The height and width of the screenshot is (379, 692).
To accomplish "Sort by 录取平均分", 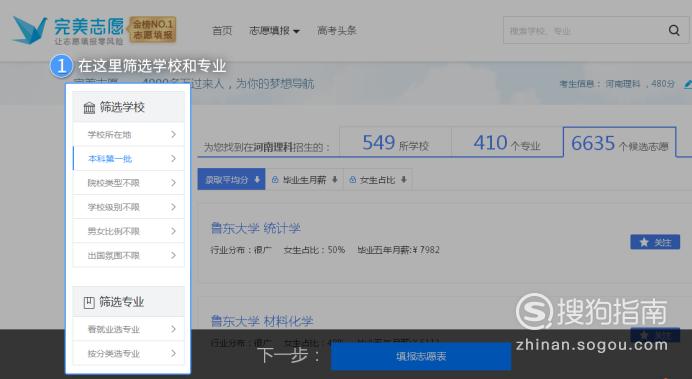I will point(231,180).
